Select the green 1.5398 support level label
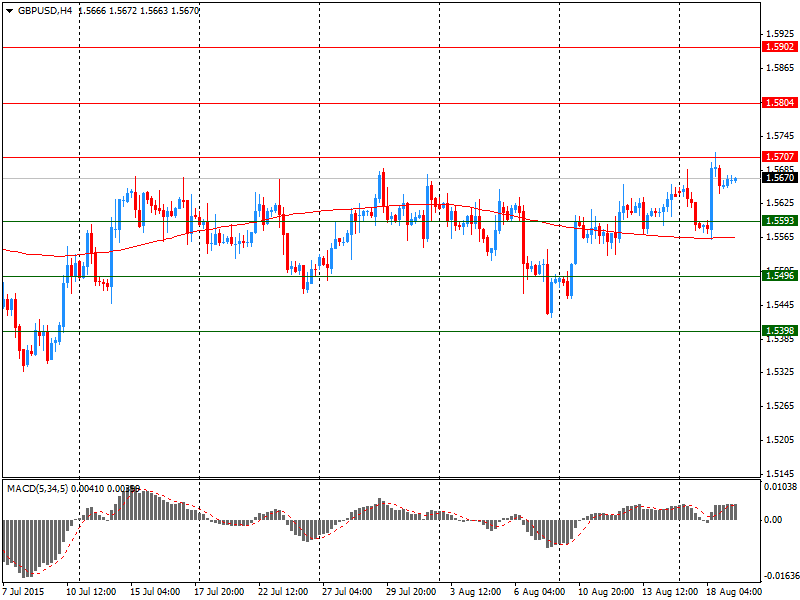The image size is (800, 600). 780,331
